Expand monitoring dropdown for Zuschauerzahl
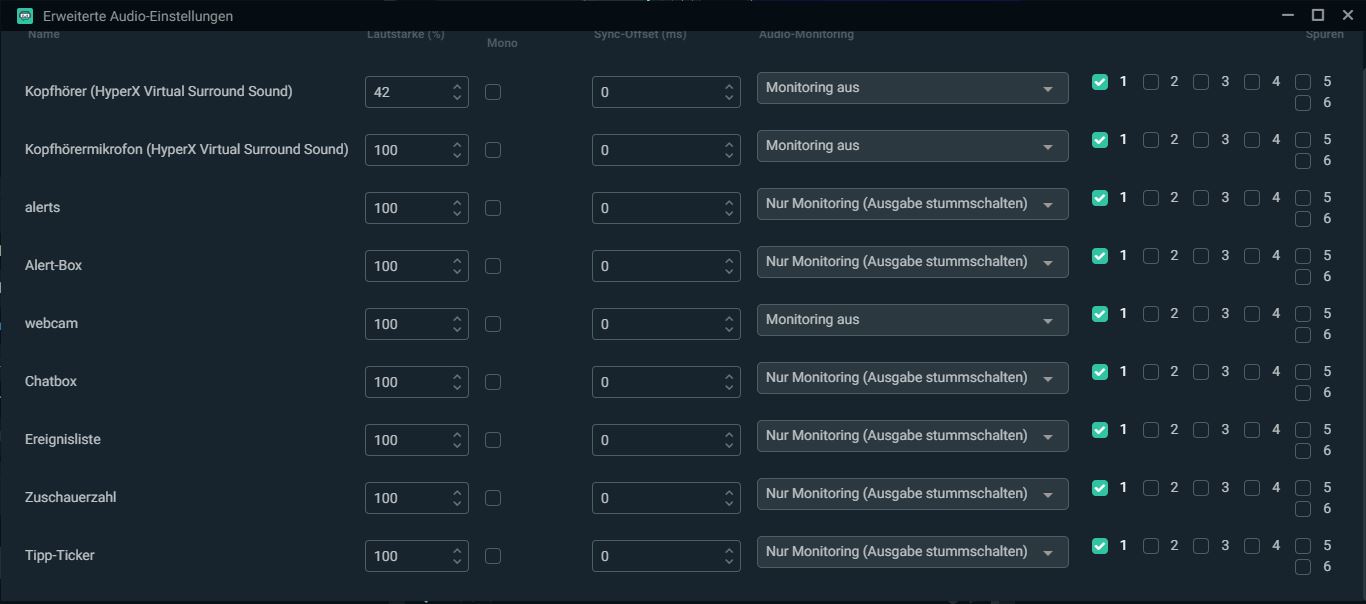The image size is (1366, 604). click(x=911, y=494)
